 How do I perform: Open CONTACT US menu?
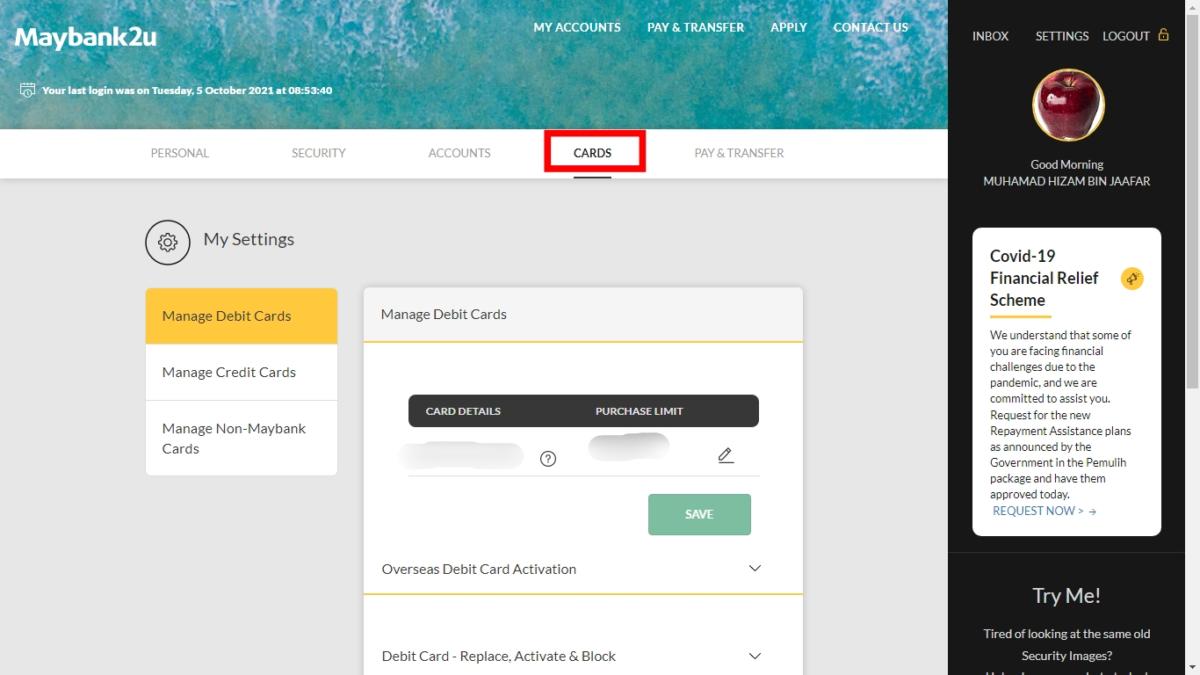(x=871, y=27)
